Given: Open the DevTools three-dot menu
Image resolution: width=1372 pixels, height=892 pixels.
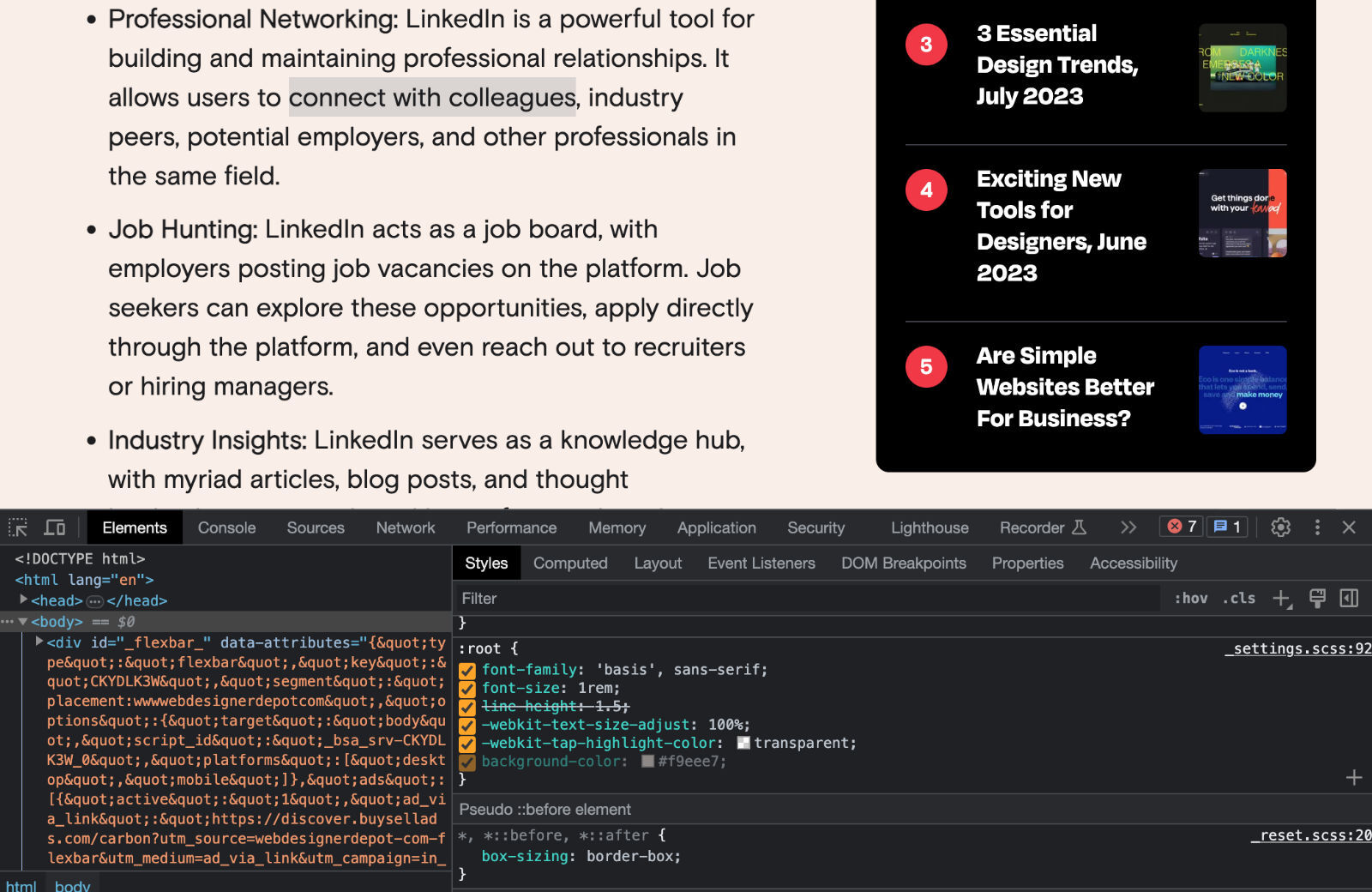Looking at the screenshot, I should point(1317,527).
